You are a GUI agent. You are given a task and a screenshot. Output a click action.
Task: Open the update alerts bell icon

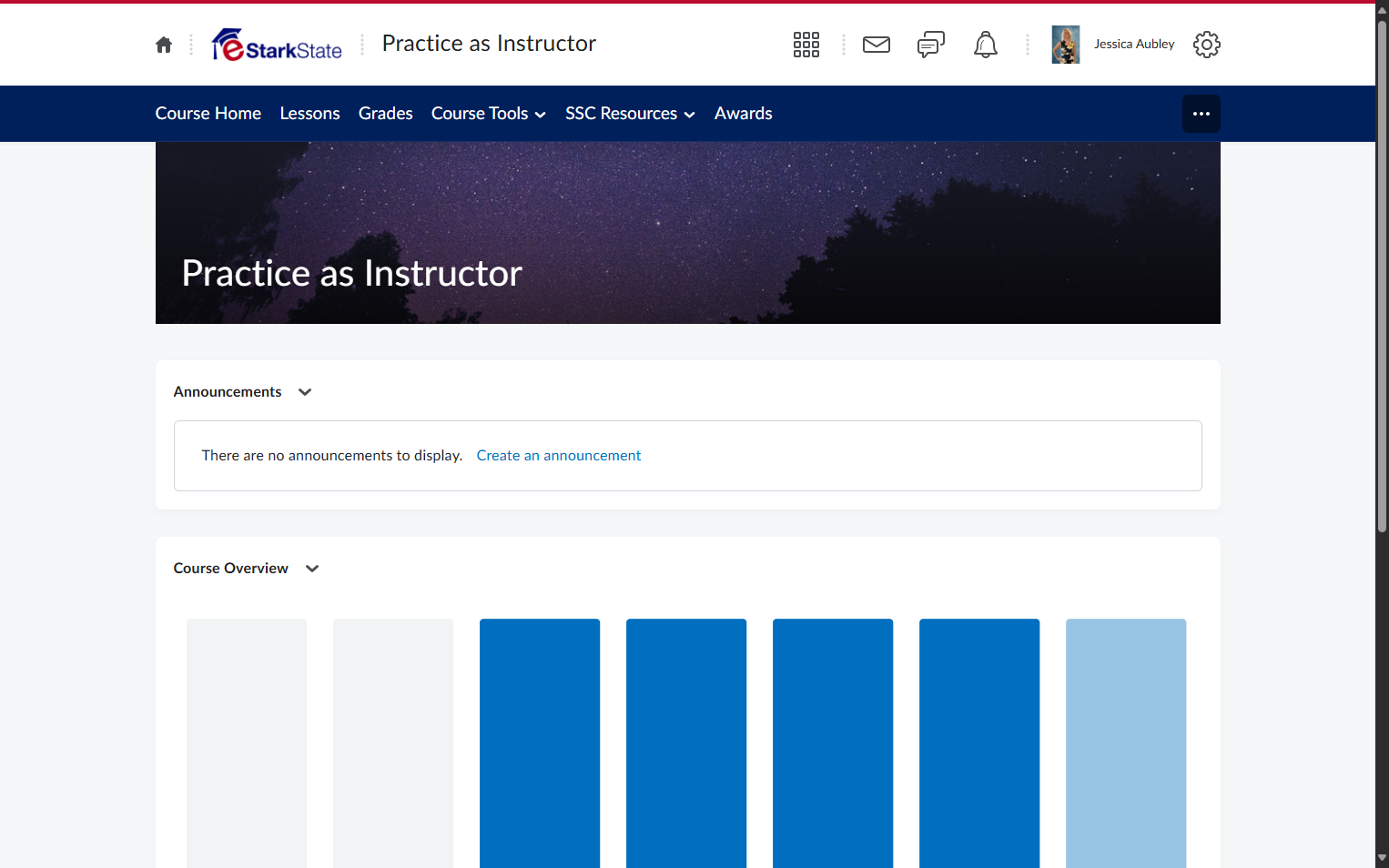tap(986, 45)
